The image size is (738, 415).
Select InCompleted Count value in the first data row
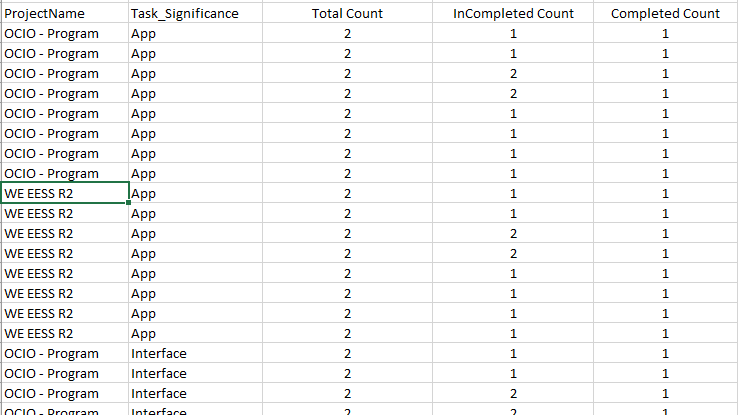point(513,33)
